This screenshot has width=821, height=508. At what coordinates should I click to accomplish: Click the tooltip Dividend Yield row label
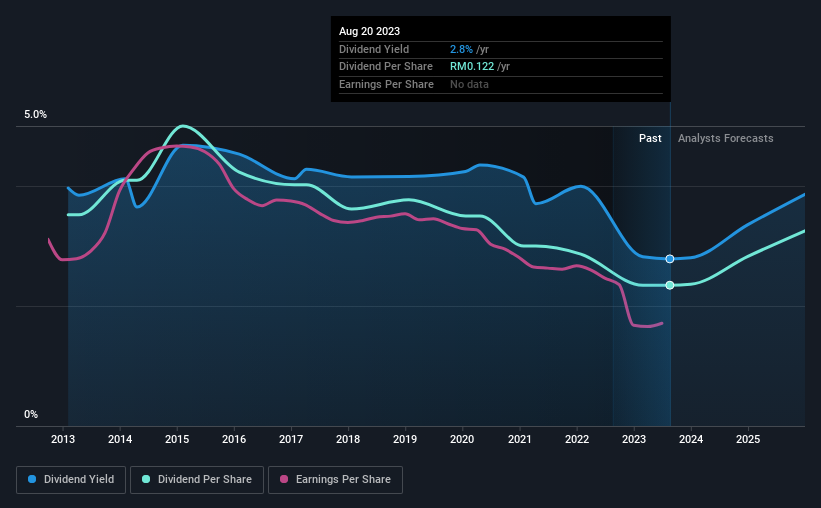374,49
